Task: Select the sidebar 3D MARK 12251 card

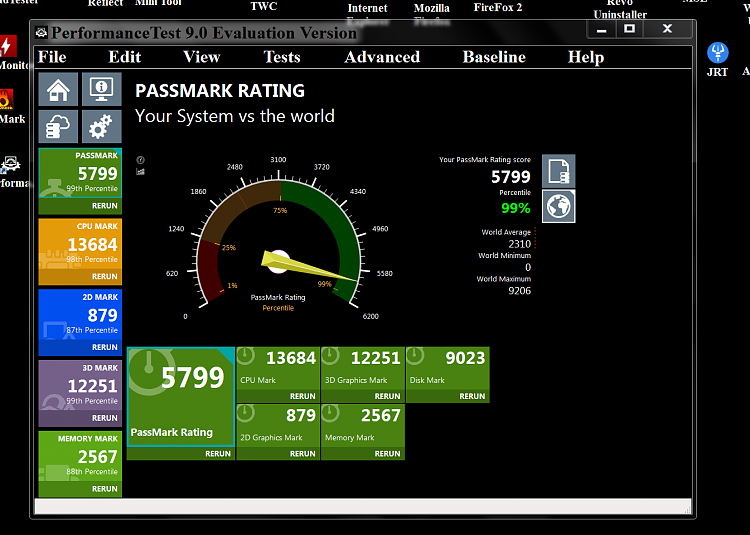Action: (x=80, y=385)
